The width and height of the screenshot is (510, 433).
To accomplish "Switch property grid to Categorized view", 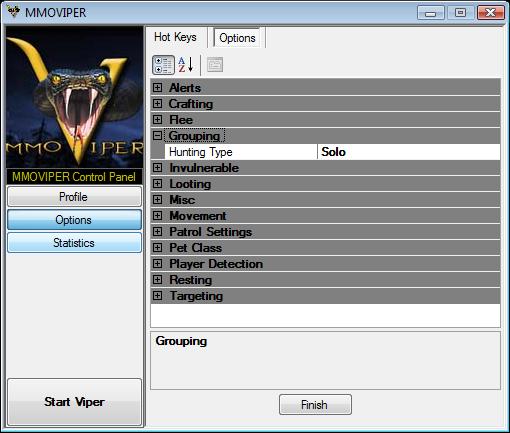I will coord(163,65).
